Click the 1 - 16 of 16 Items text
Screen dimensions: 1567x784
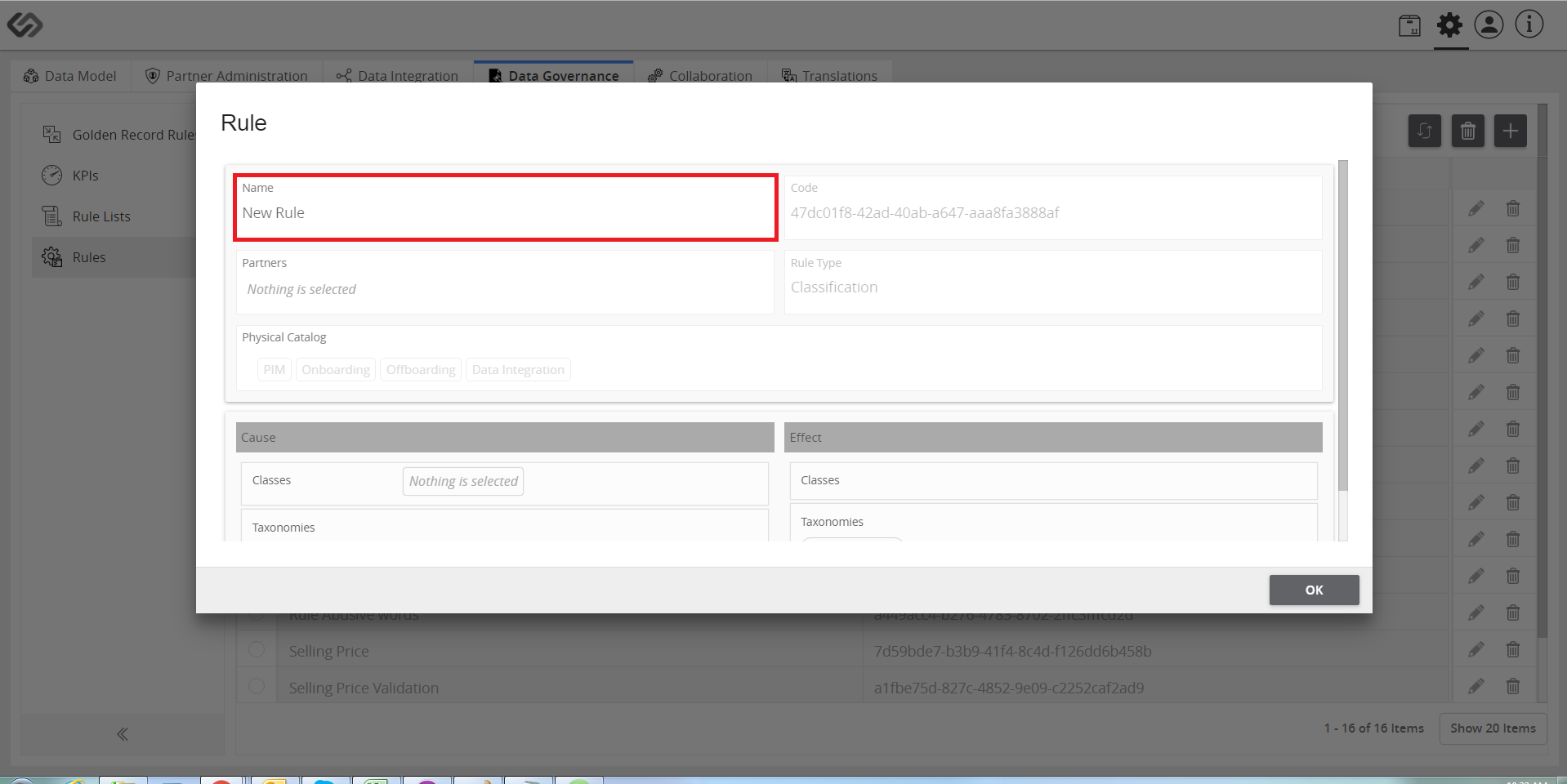(1373, 728)
